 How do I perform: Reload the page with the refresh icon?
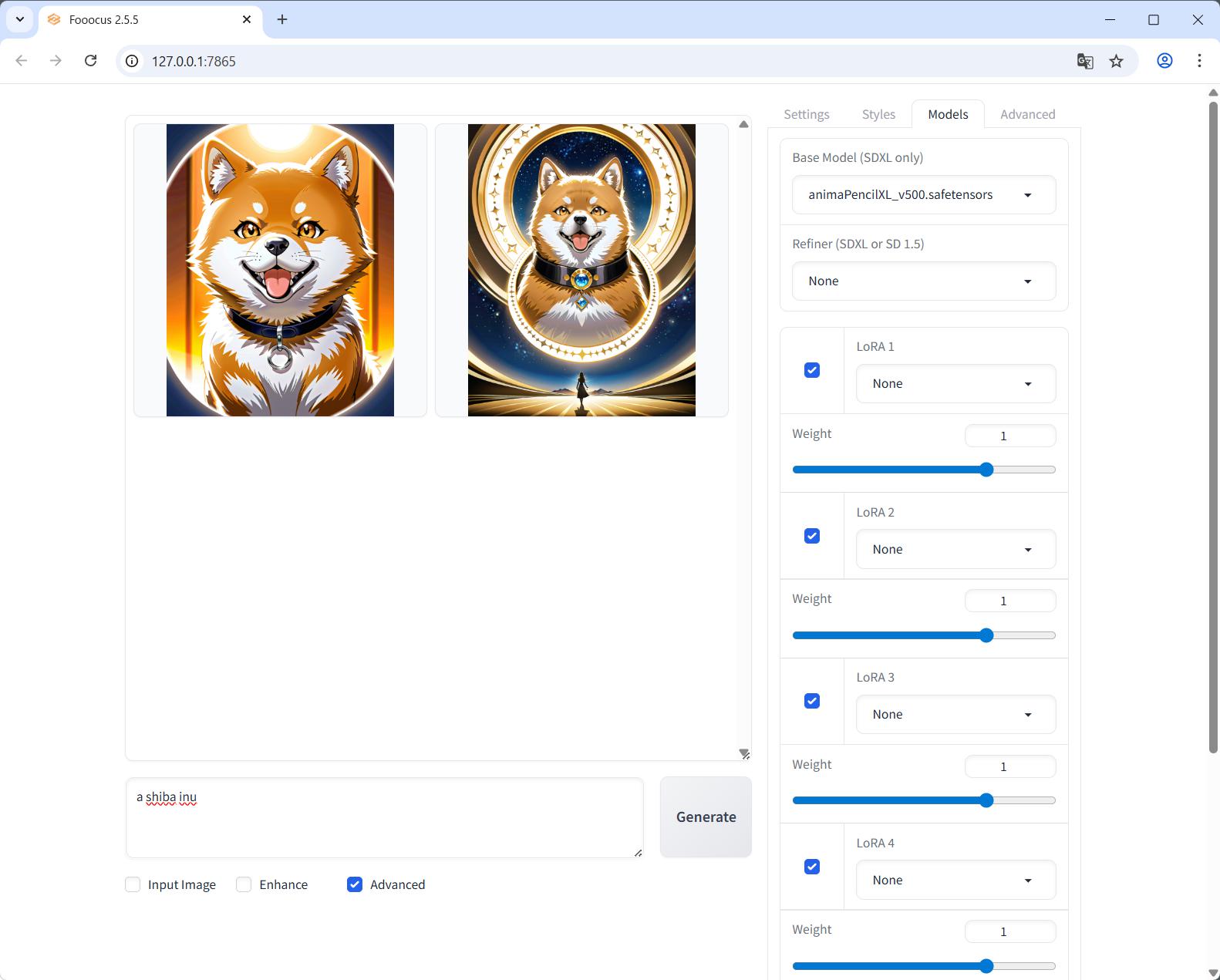point(91,61)
